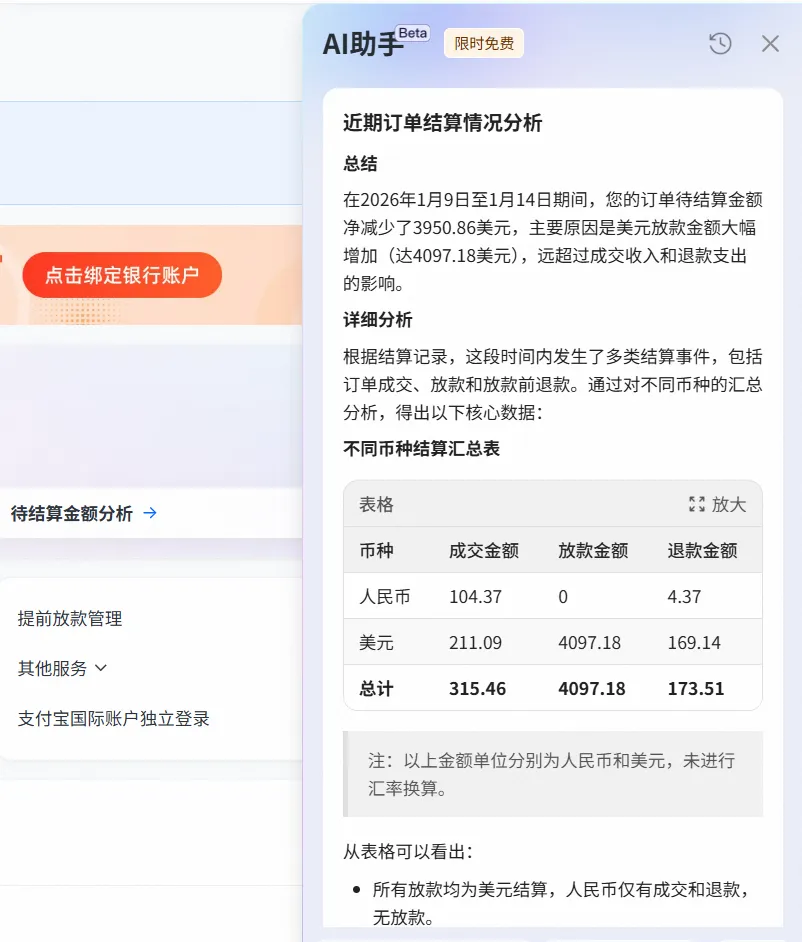
Task: Click the chevron next to 其他服务
Action: [100, 668]
